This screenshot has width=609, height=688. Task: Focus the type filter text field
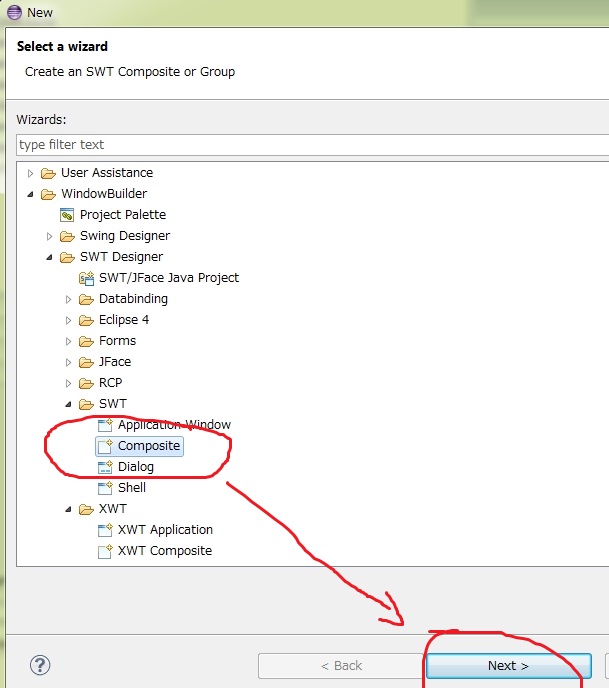tap(310, 145)
